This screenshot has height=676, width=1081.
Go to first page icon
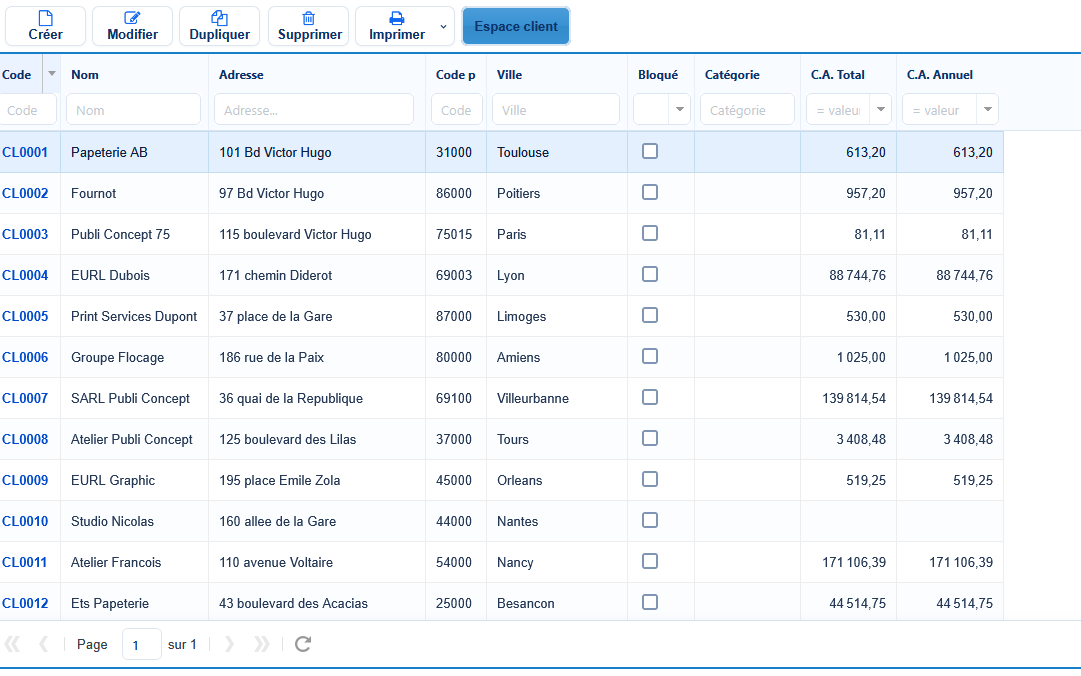click(12, 644)
